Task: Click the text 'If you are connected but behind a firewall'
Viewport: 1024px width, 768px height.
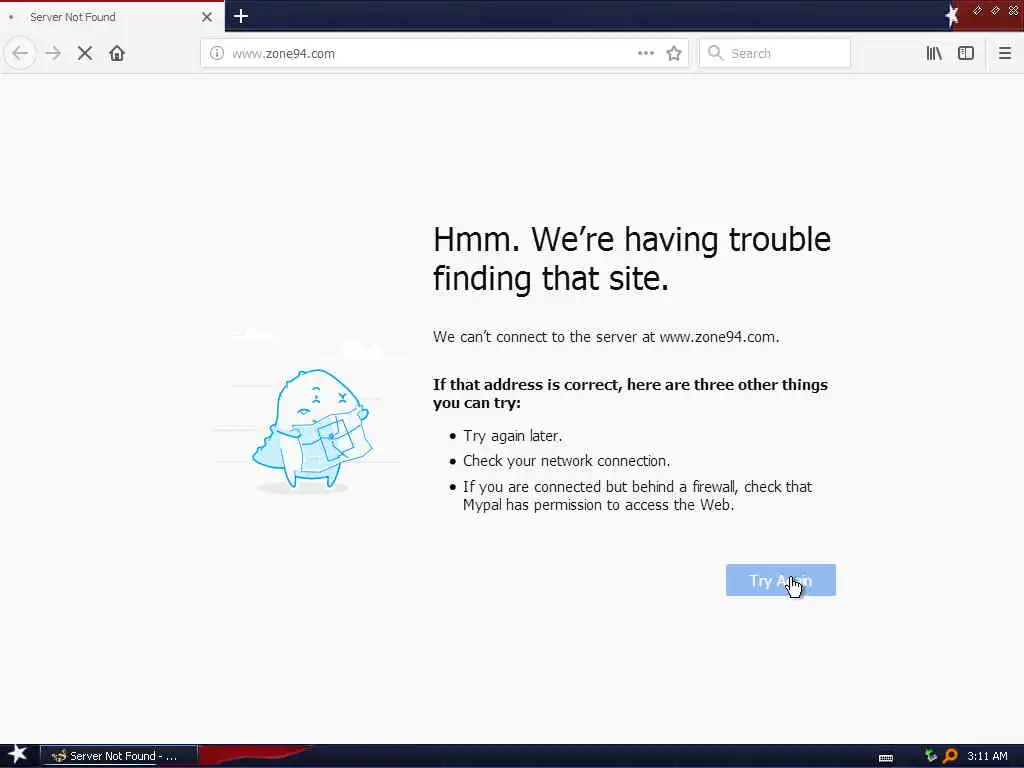Action: click(600, 487)
